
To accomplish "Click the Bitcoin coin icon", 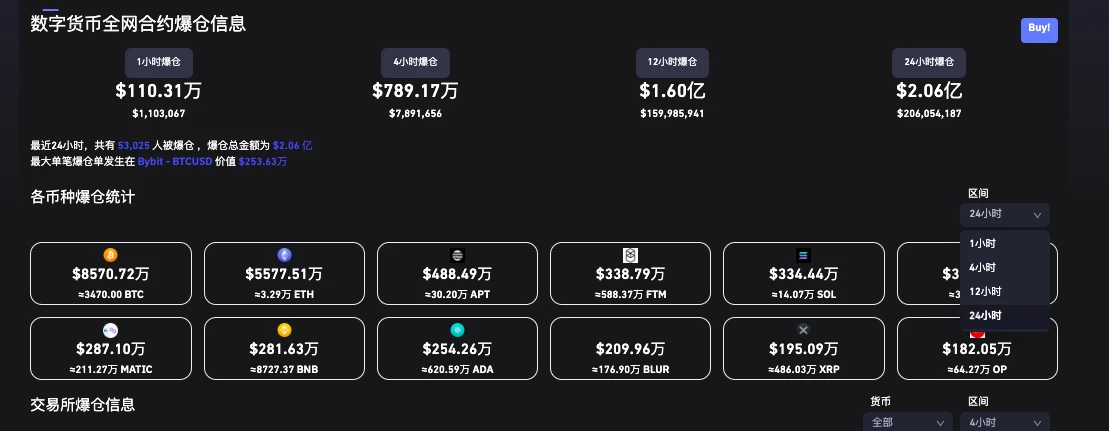I will (110, 255).
